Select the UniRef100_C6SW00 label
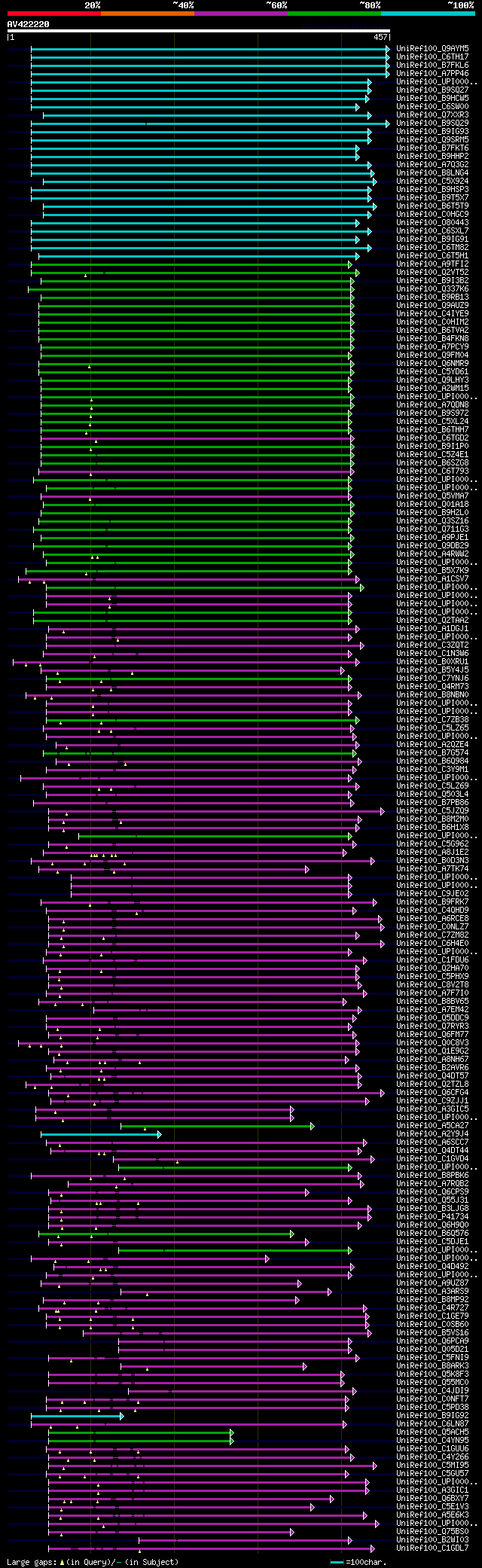The height and width of the screenshot is (1568, 482). point(432,106)
